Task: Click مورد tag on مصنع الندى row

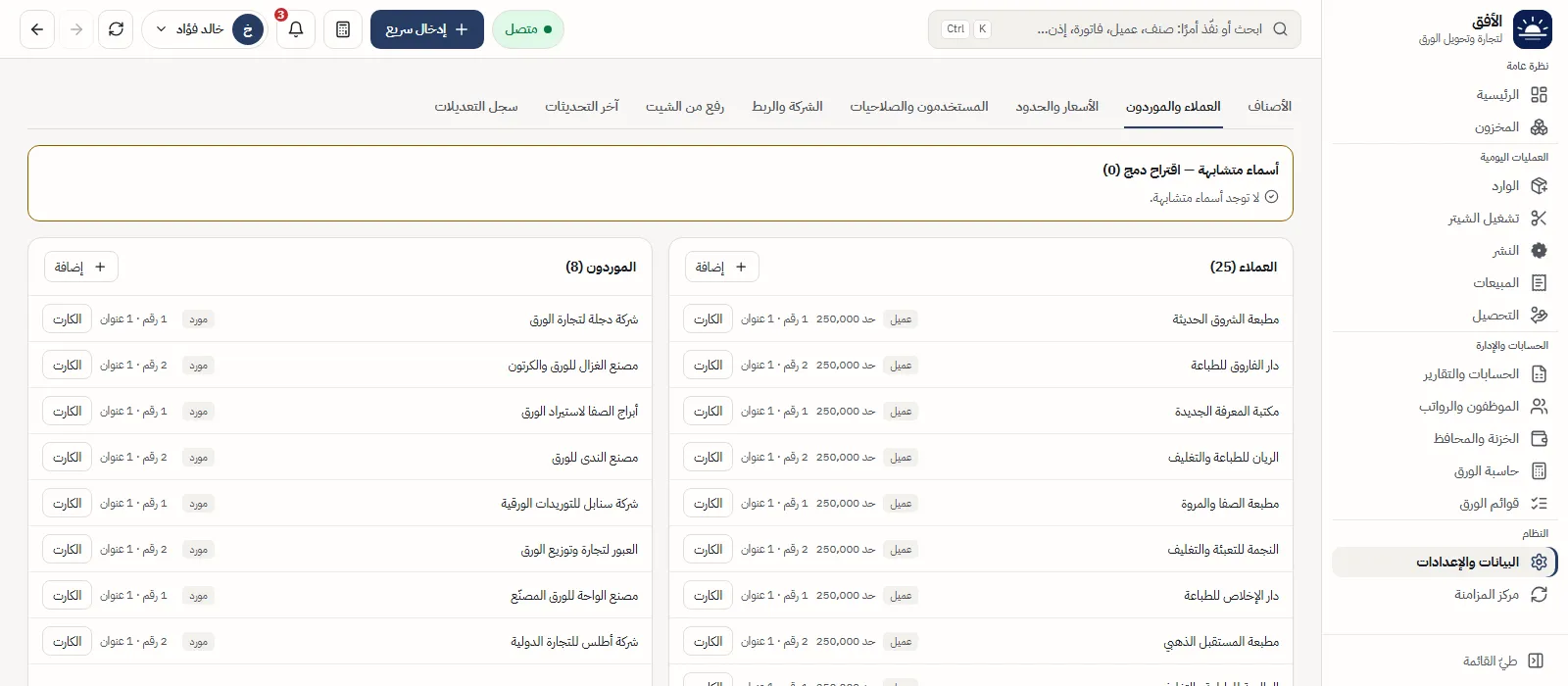Action: (199, 458)
